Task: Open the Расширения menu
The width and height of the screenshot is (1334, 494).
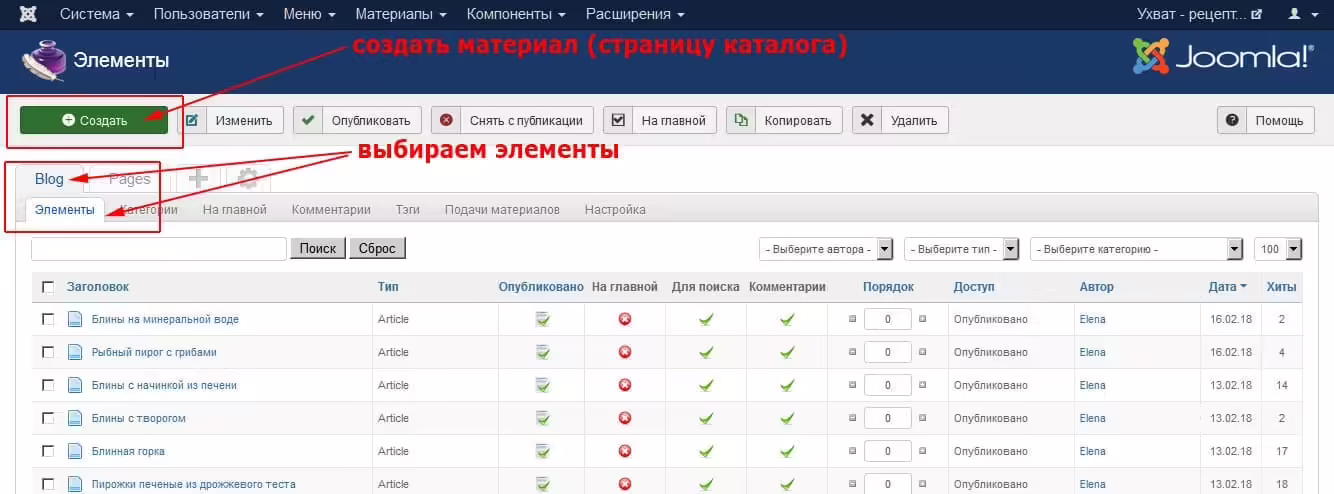Action: [635, 14]
